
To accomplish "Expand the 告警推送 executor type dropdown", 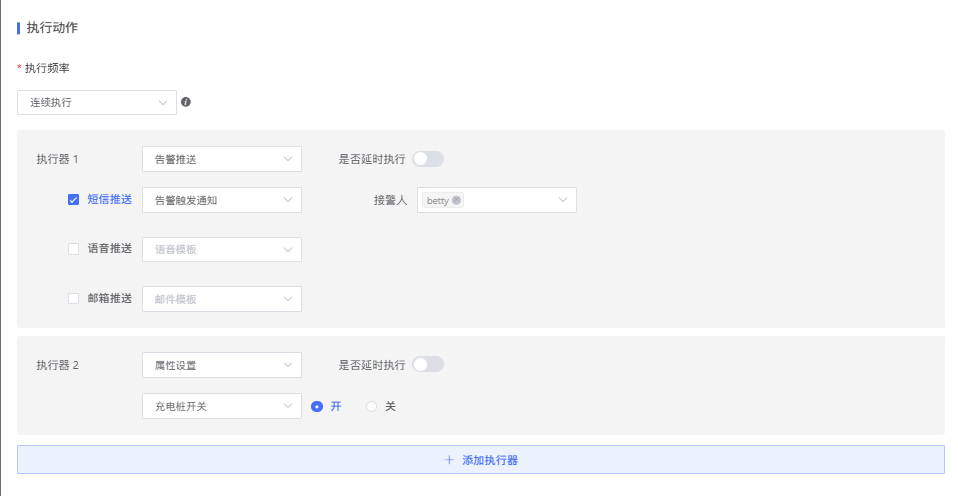I will tap(221, 159).
